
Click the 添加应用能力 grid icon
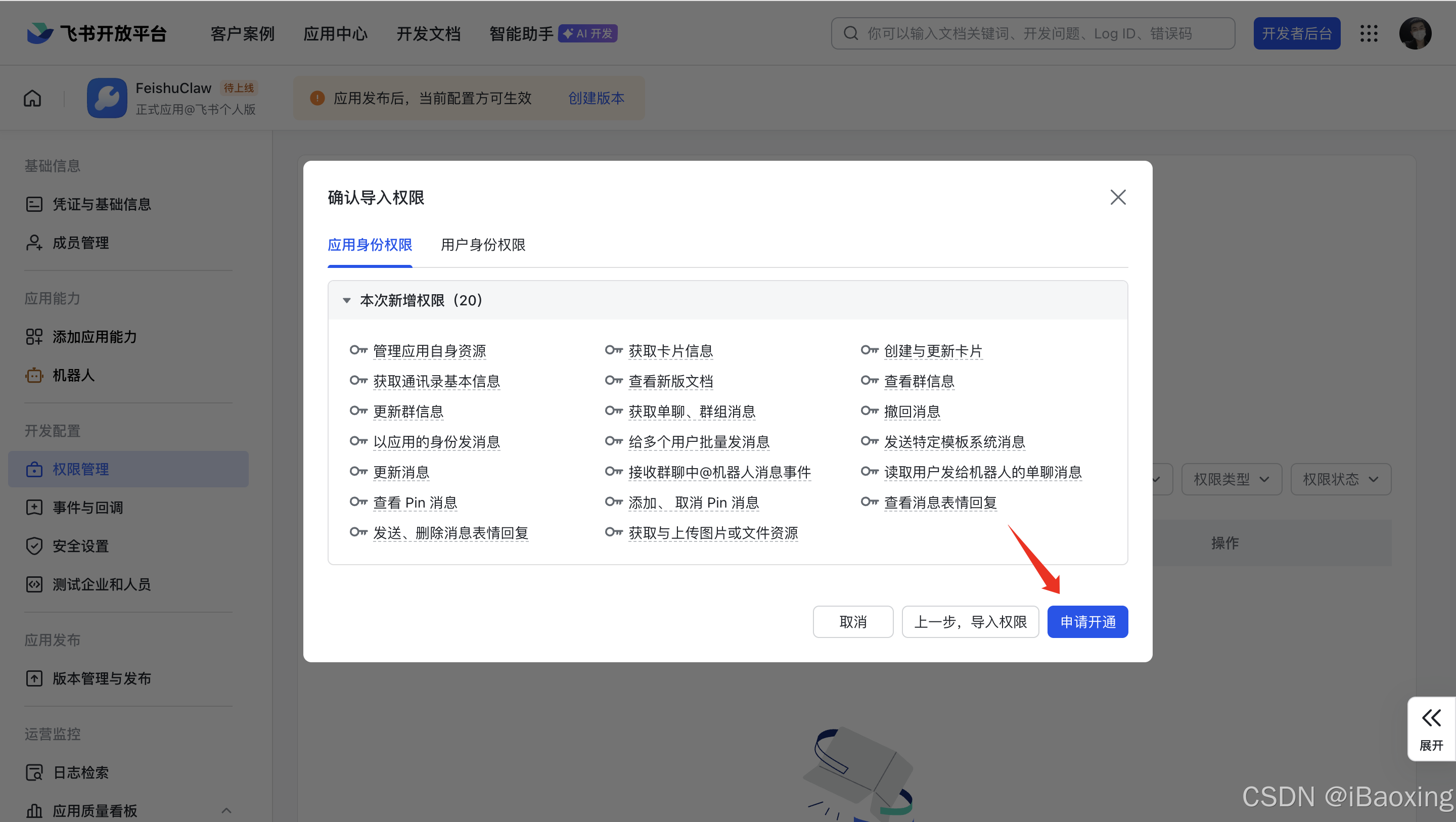[34, 336]
